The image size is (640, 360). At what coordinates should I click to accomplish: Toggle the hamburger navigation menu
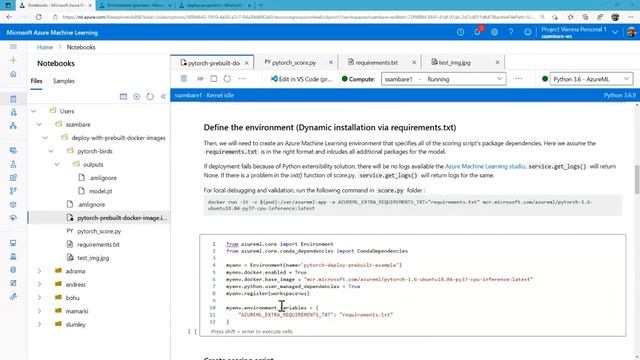click(x=13, y=47)
